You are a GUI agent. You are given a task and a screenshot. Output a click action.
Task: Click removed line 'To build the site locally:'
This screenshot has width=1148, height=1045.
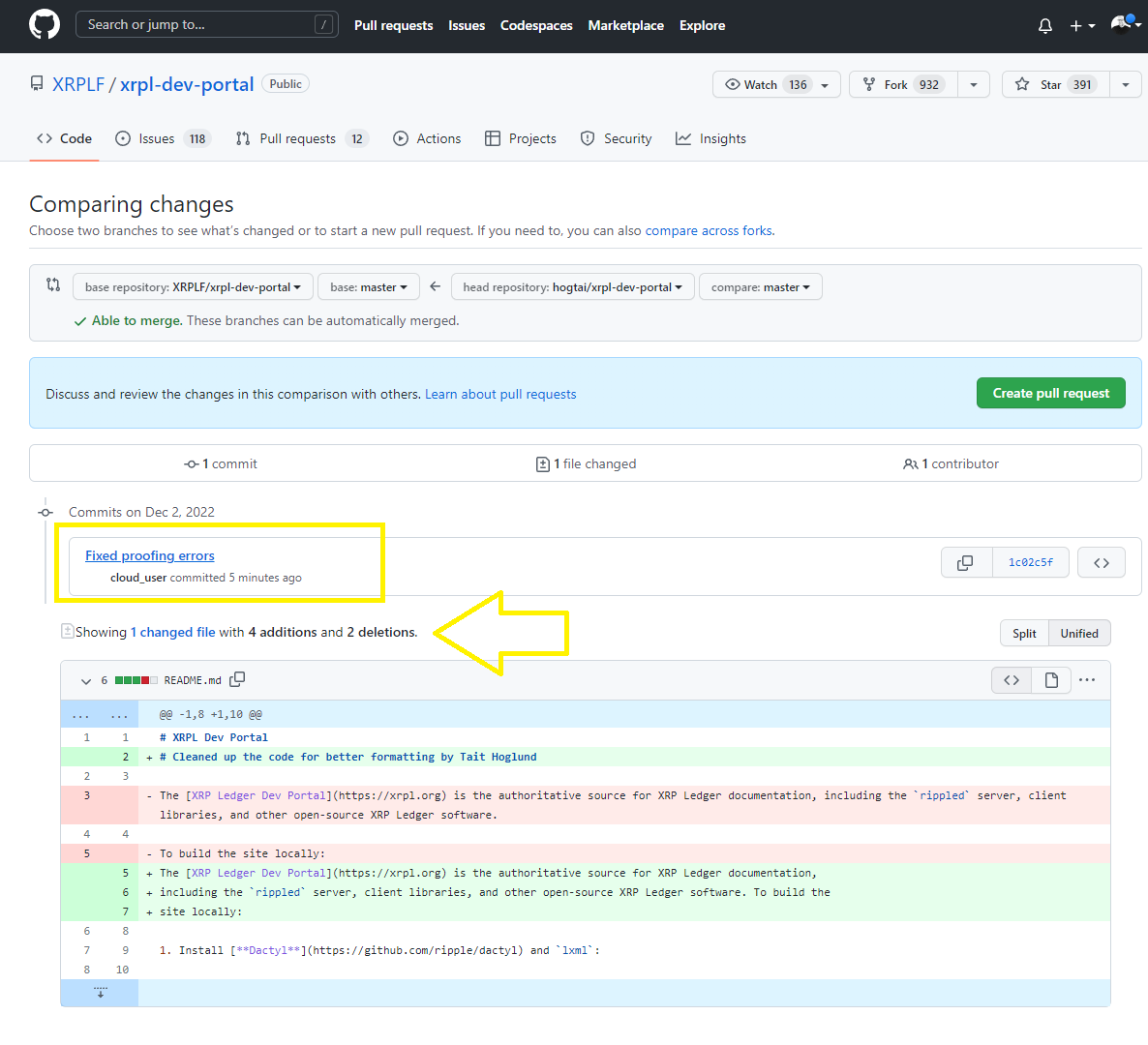point(242,853)
